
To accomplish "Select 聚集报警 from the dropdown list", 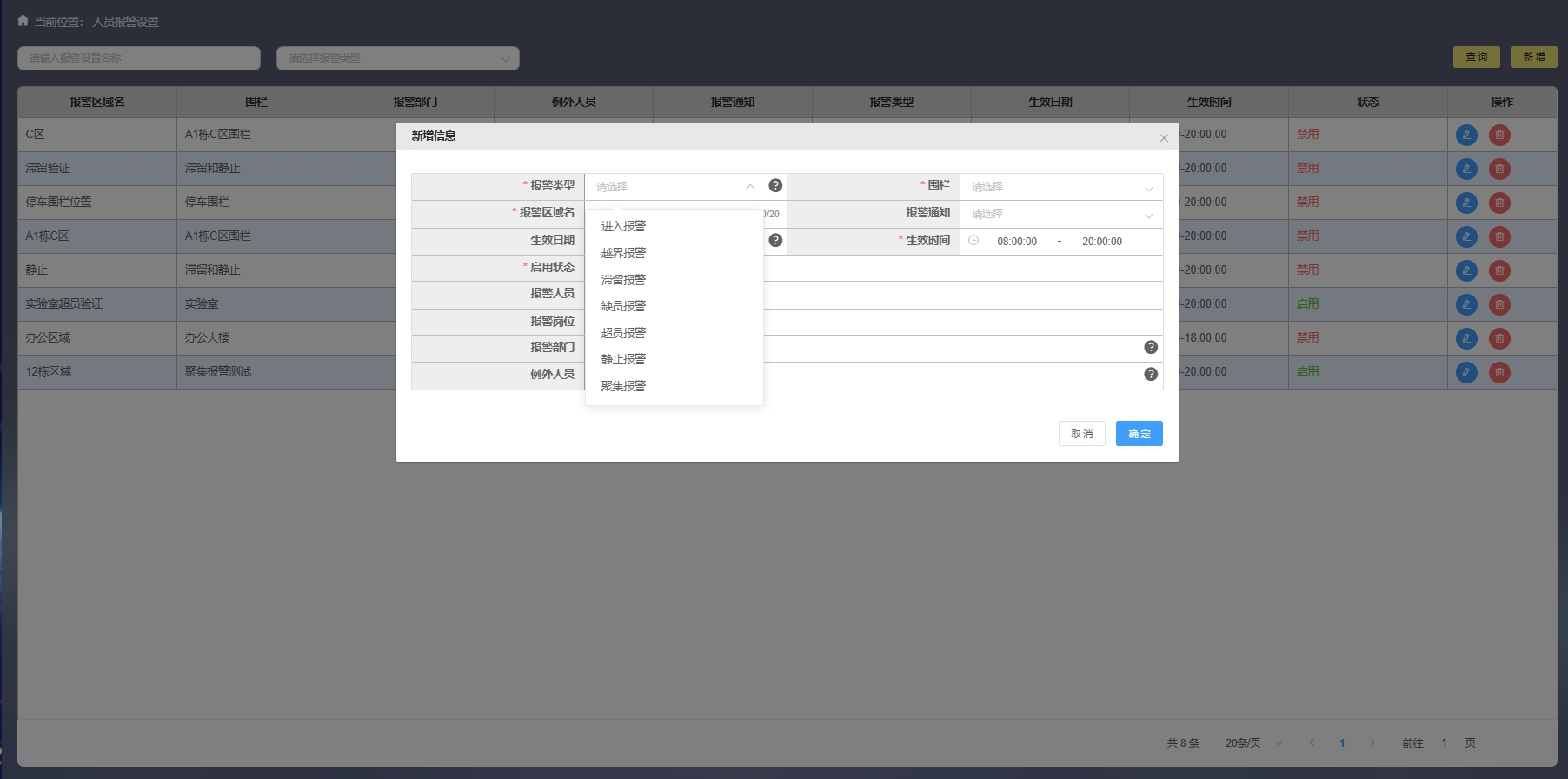I will click(x=623, y=386).
